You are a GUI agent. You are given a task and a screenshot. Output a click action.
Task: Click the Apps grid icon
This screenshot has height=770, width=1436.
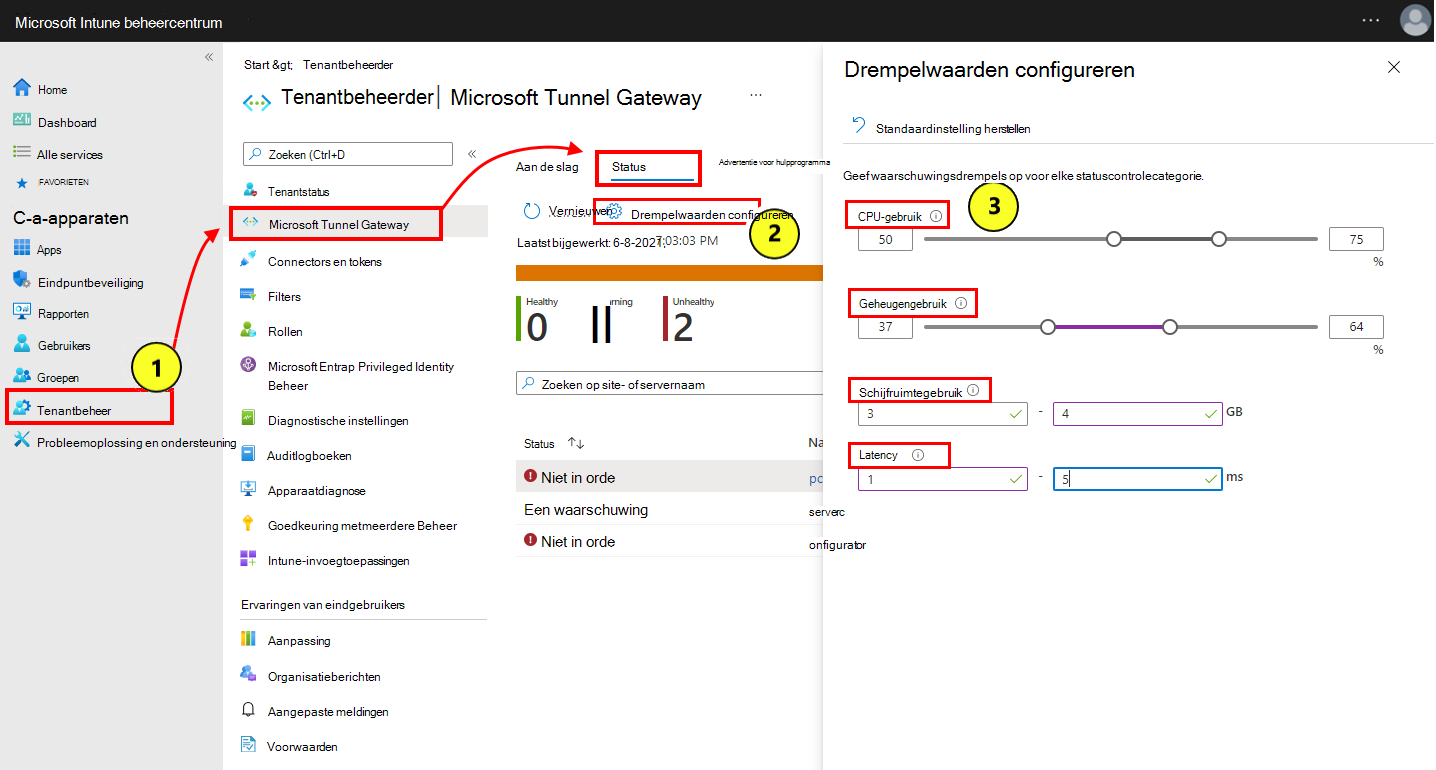(x=22, y=249)
